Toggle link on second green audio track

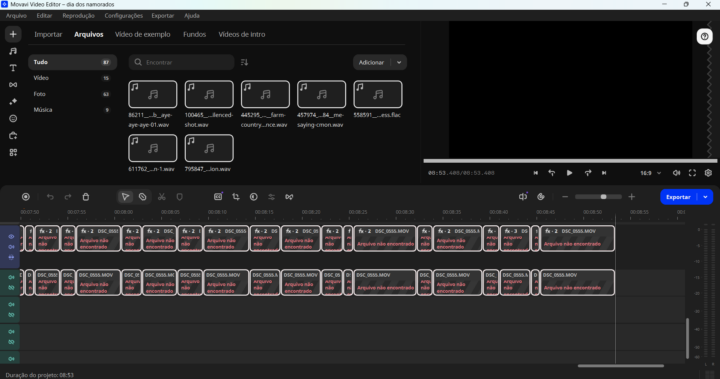coord(11,315)
